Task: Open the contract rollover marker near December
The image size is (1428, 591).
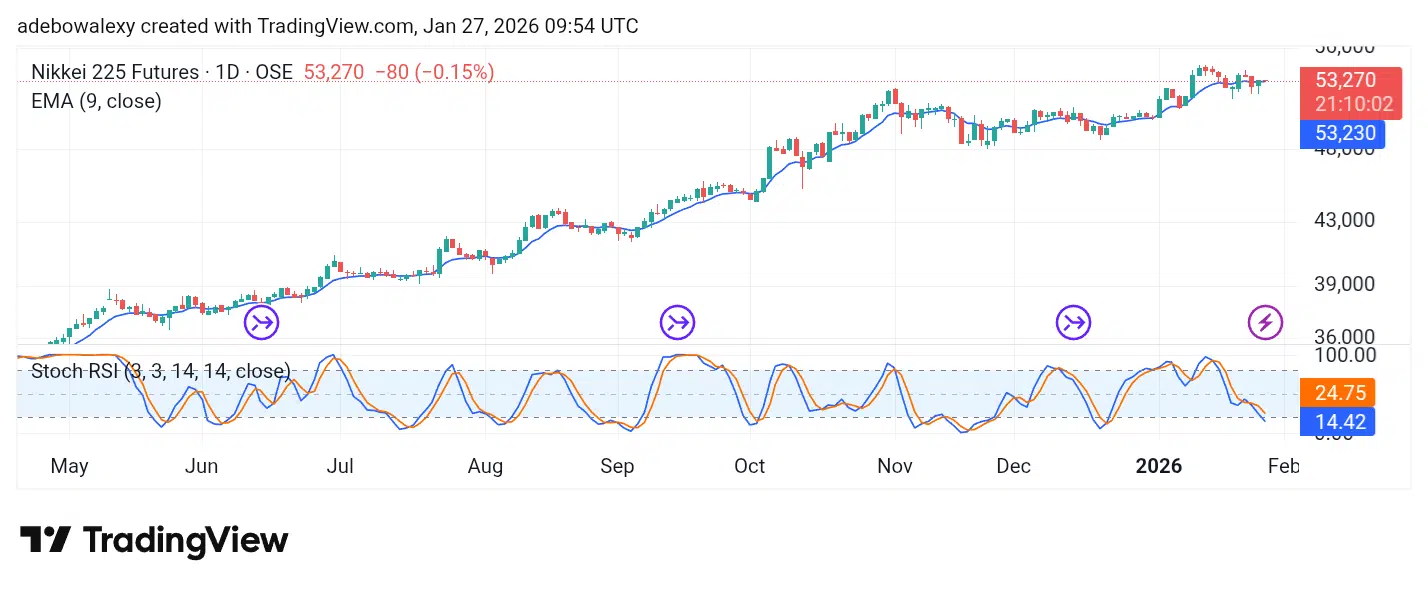Action: pos(1074,323)
